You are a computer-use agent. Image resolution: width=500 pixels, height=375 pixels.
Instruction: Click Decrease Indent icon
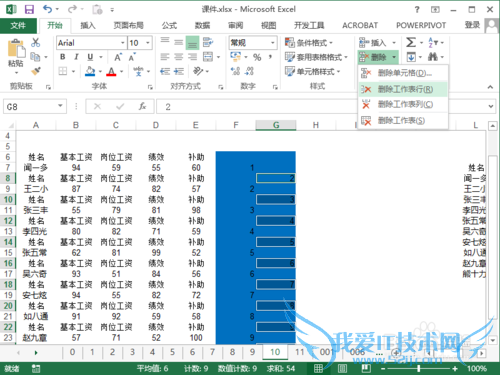[x=165, y=71]
